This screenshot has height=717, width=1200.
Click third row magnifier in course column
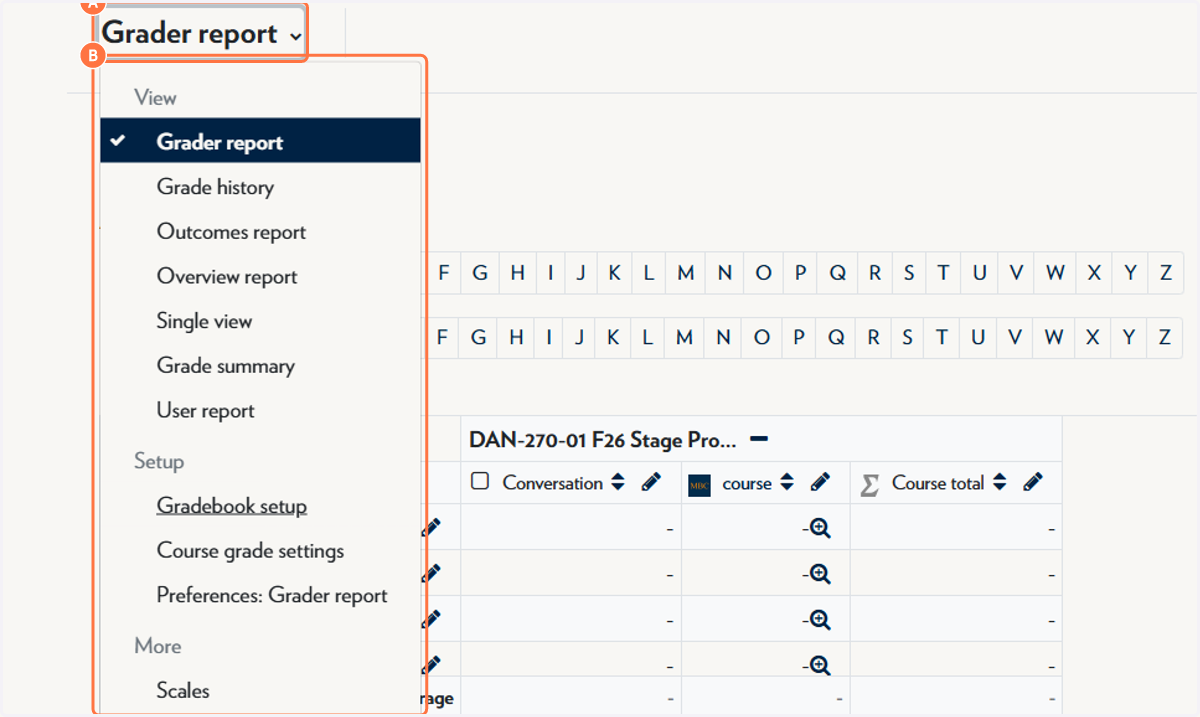coord(820,619)
